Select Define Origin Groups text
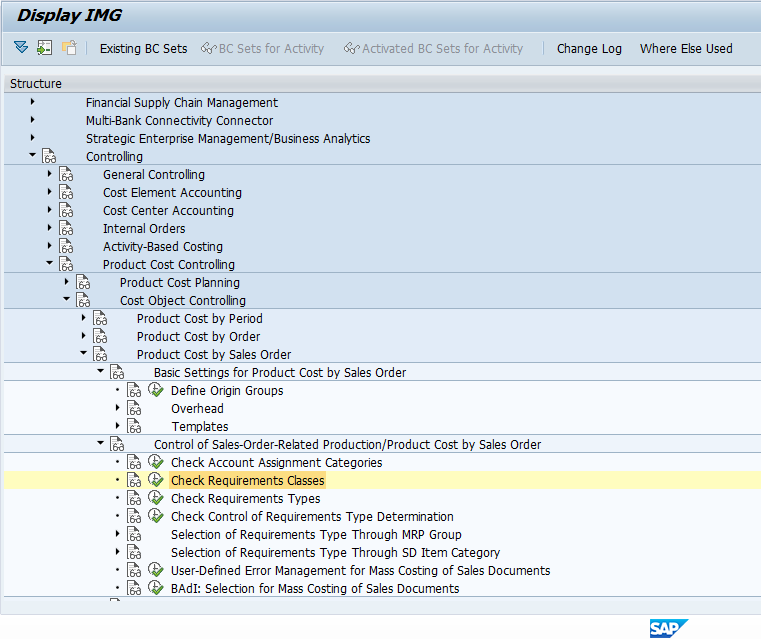This screenshot has height=639, width=761. [x=227, y=391]
